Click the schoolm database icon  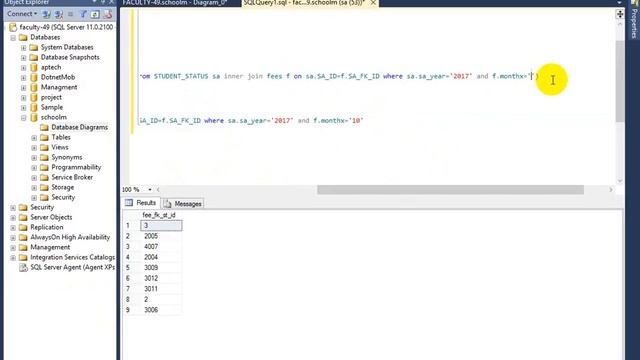[34, 117]
